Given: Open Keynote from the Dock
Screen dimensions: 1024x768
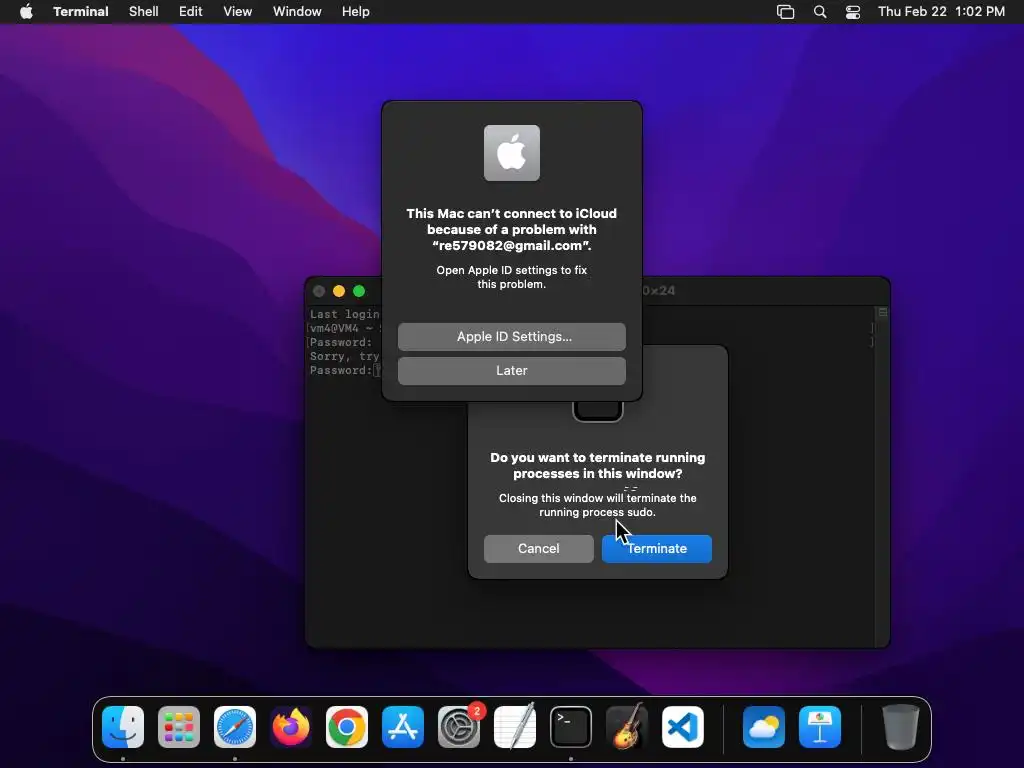Looking at the screenshot, I should pos(820,727).
